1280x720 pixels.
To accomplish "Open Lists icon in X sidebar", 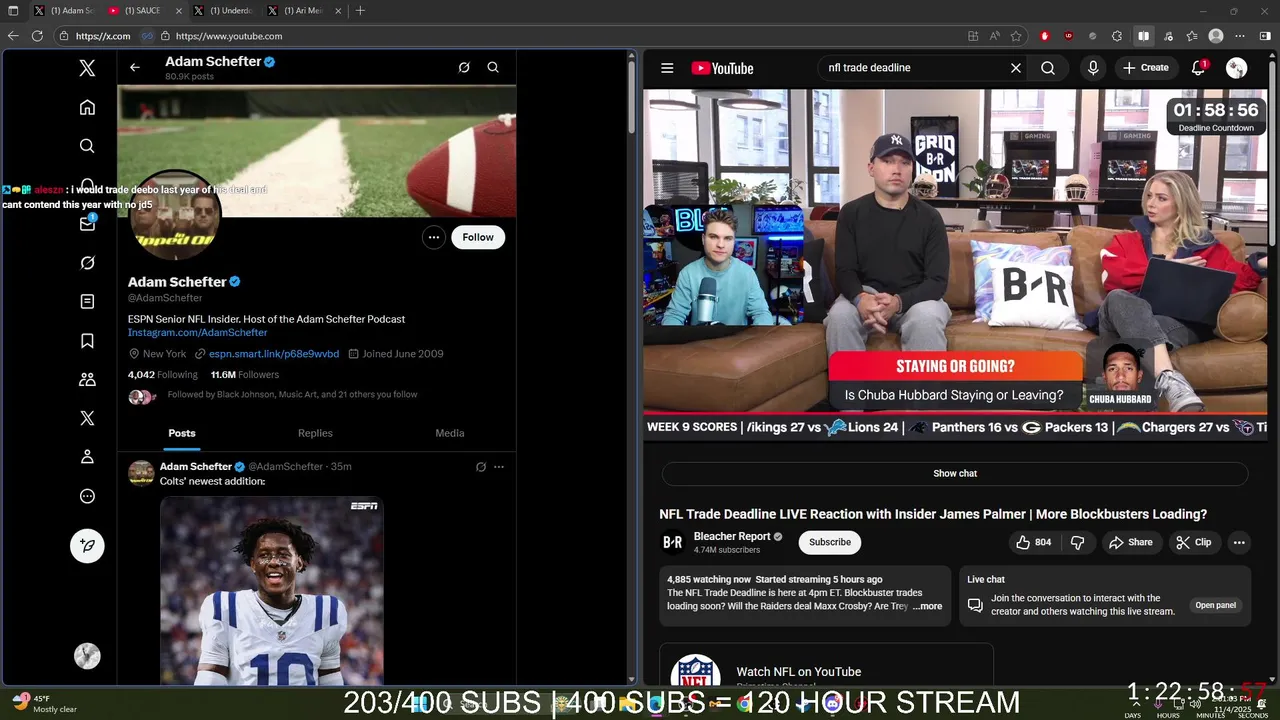I will click(87, 302).
